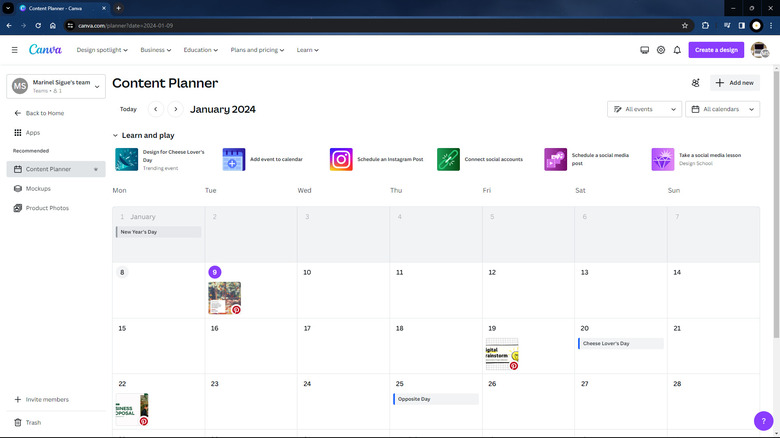
Task: Open the Digital Brainstorm post on January 19
Action: tap(502, 354)
